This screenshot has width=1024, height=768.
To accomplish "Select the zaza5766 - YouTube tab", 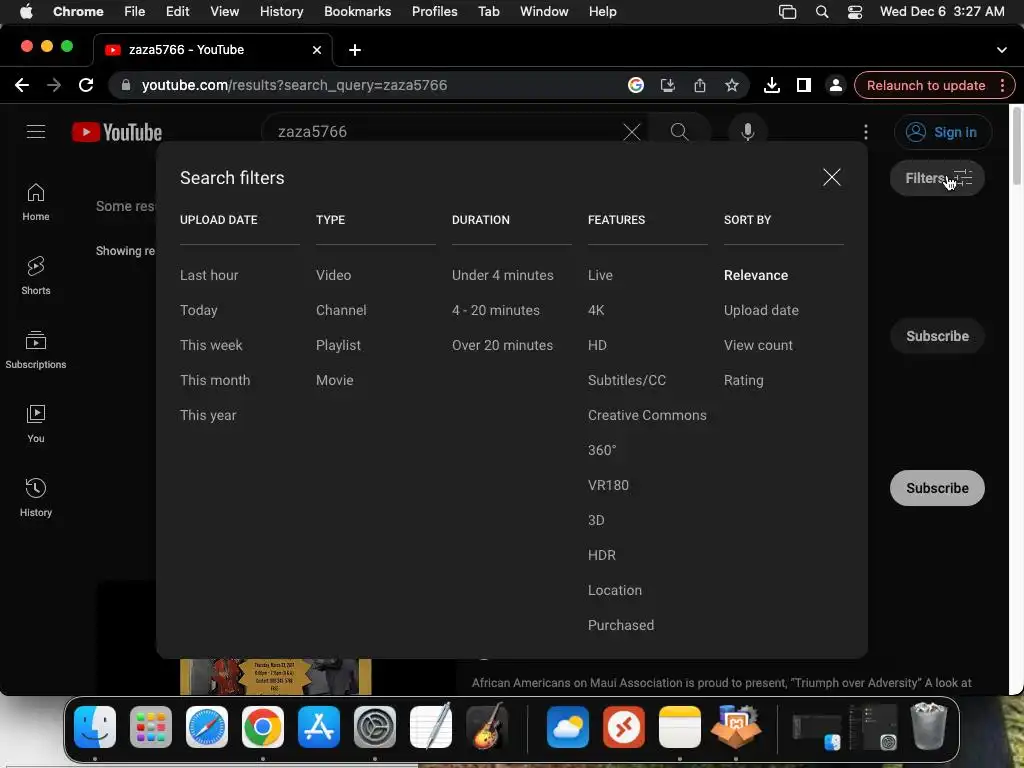I will tap(212, 50).
